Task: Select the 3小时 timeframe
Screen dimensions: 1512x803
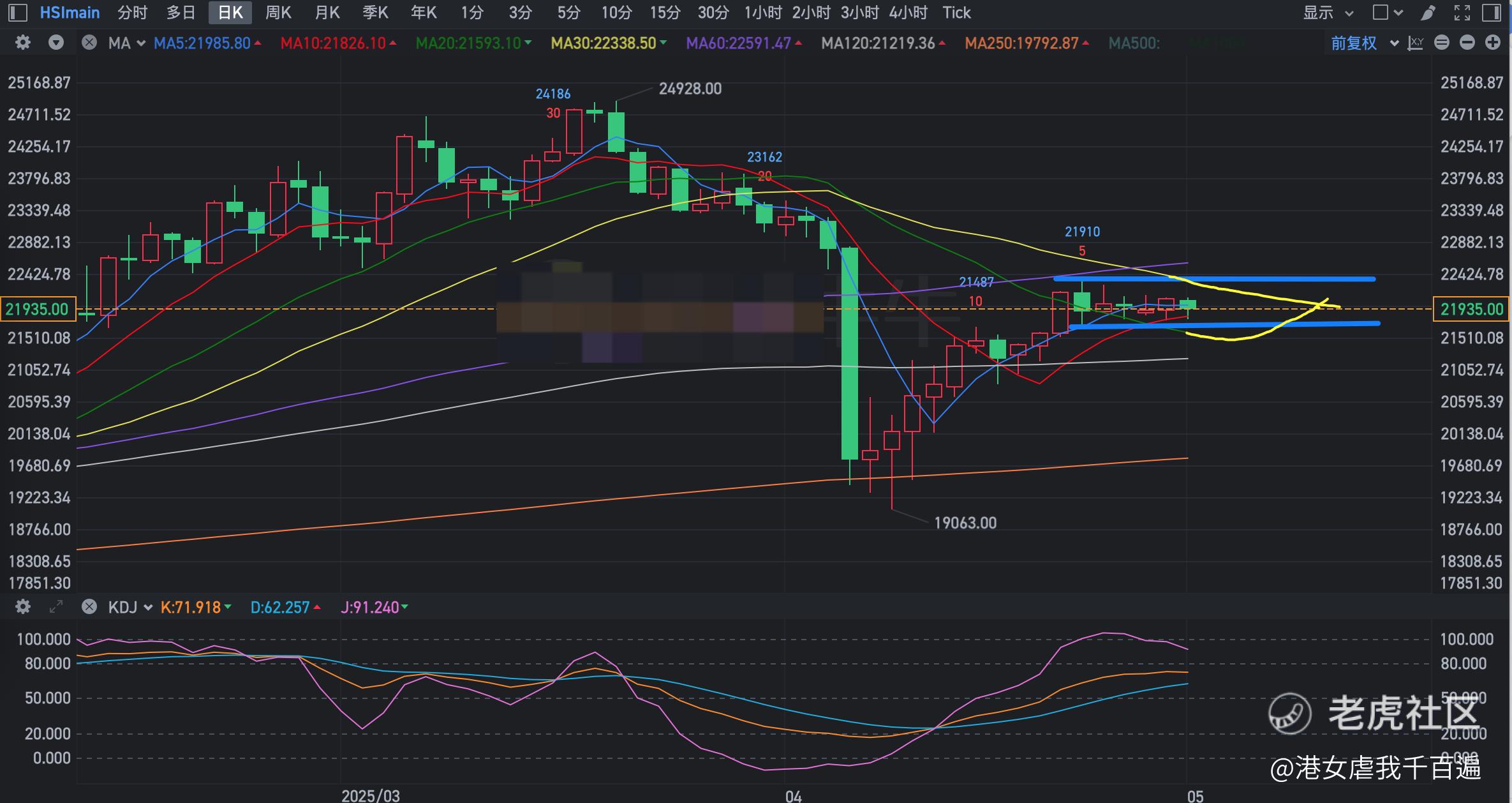Action: tap(860, 13)
